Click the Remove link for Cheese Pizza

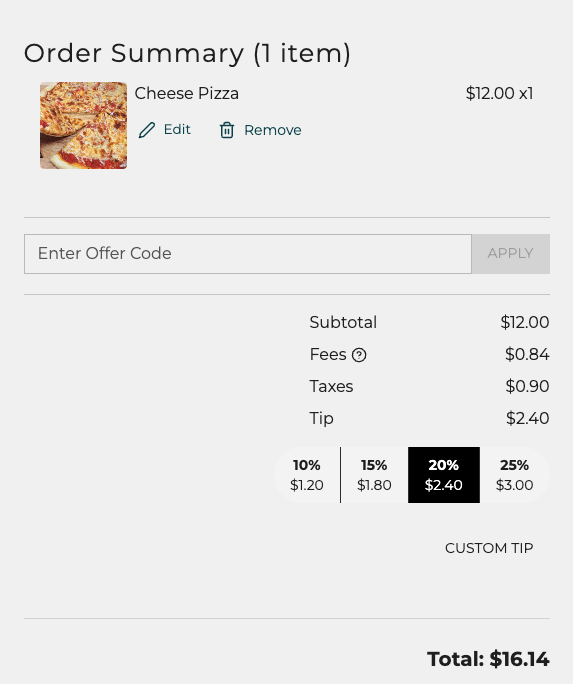260,130
